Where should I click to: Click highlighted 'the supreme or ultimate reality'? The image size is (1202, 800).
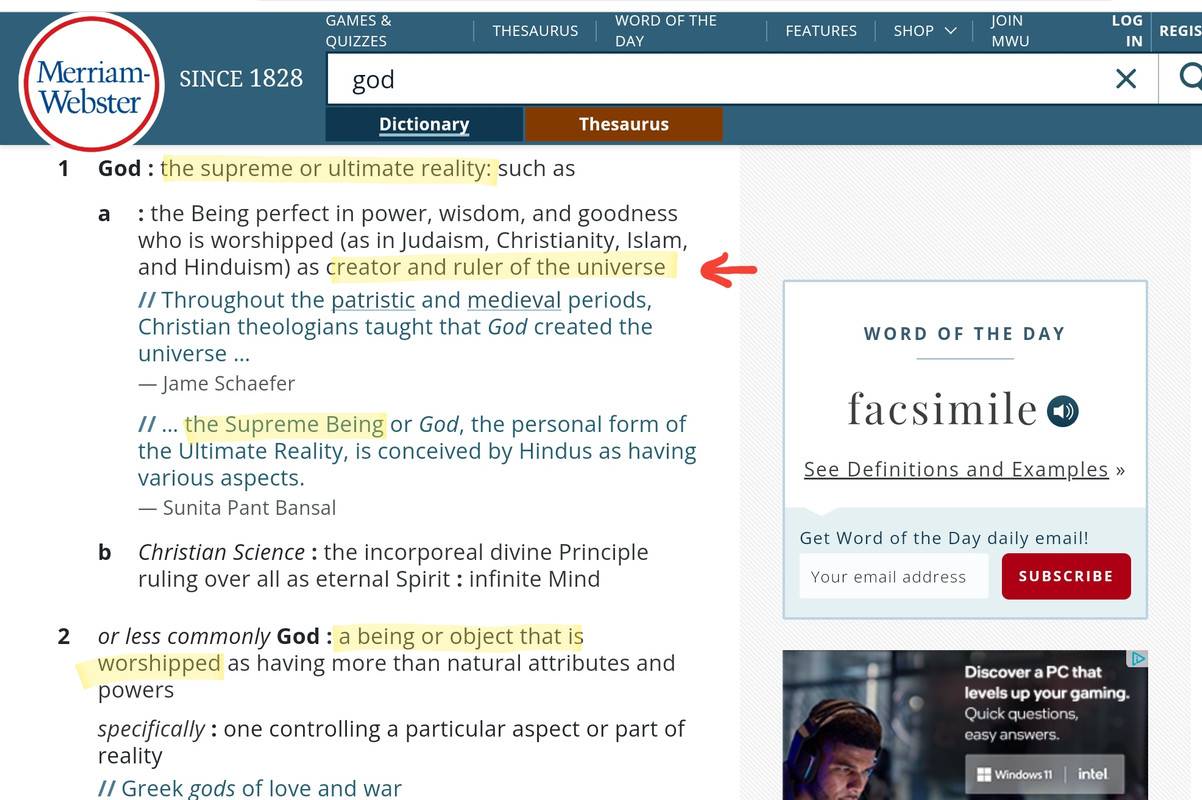click(x=328, y=168)
